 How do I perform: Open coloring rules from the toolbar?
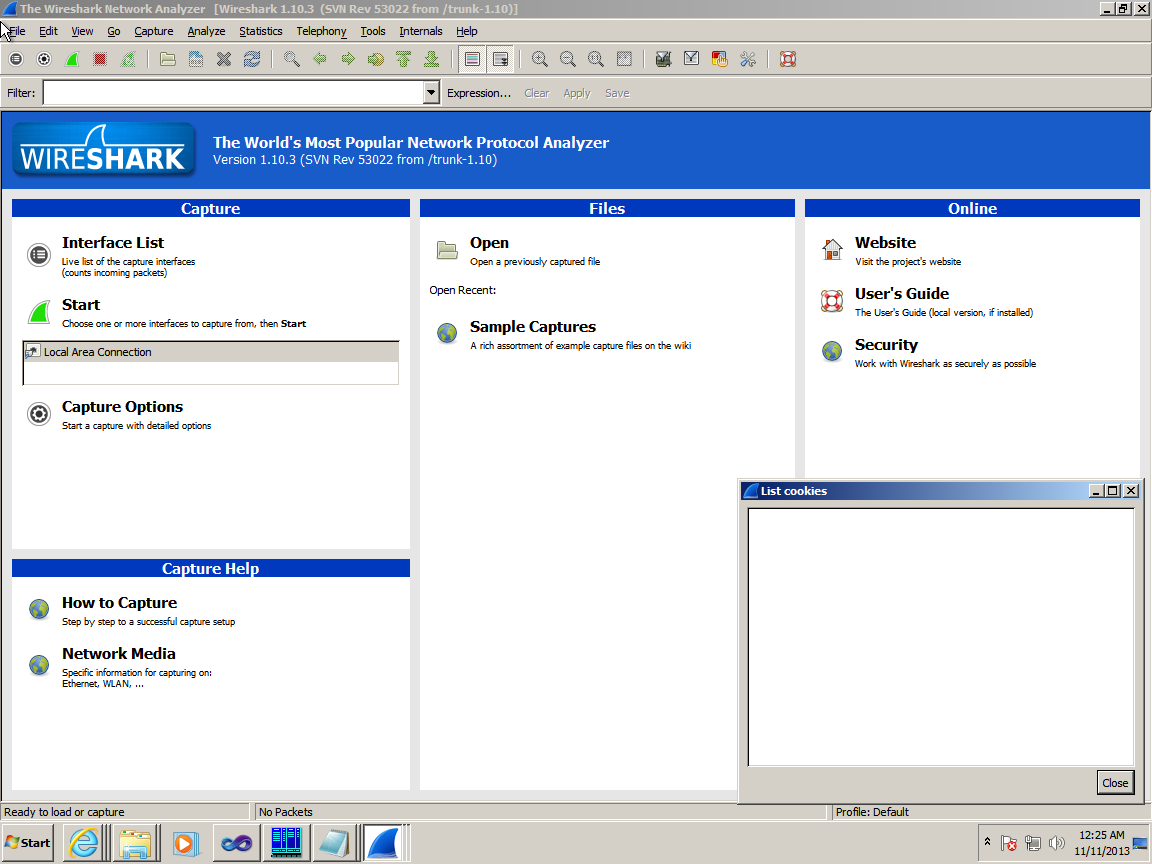pyautogui.click(x=719, y=60)
